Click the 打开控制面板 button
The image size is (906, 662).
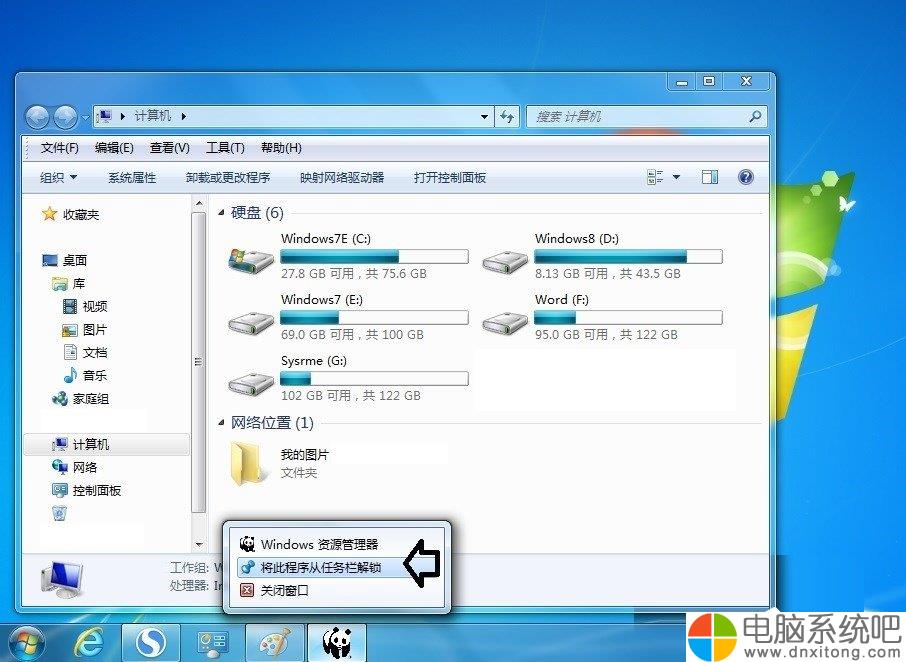(450, 177)
